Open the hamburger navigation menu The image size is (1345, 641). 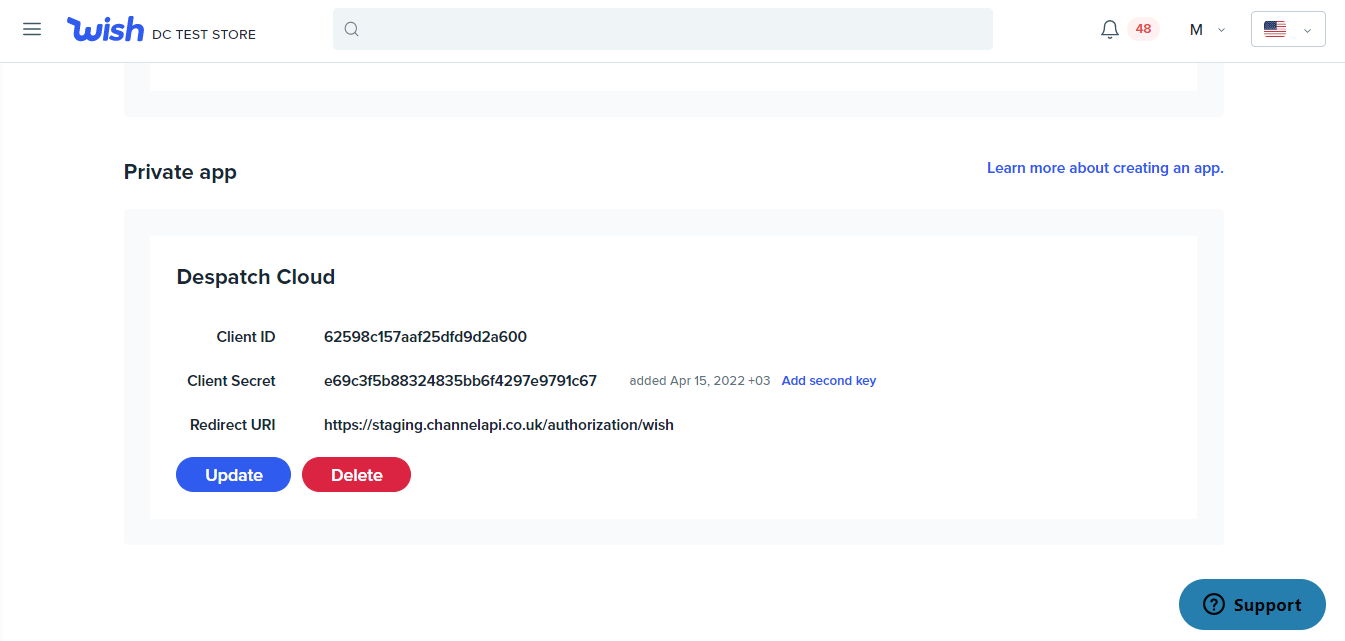click(32, 29)
